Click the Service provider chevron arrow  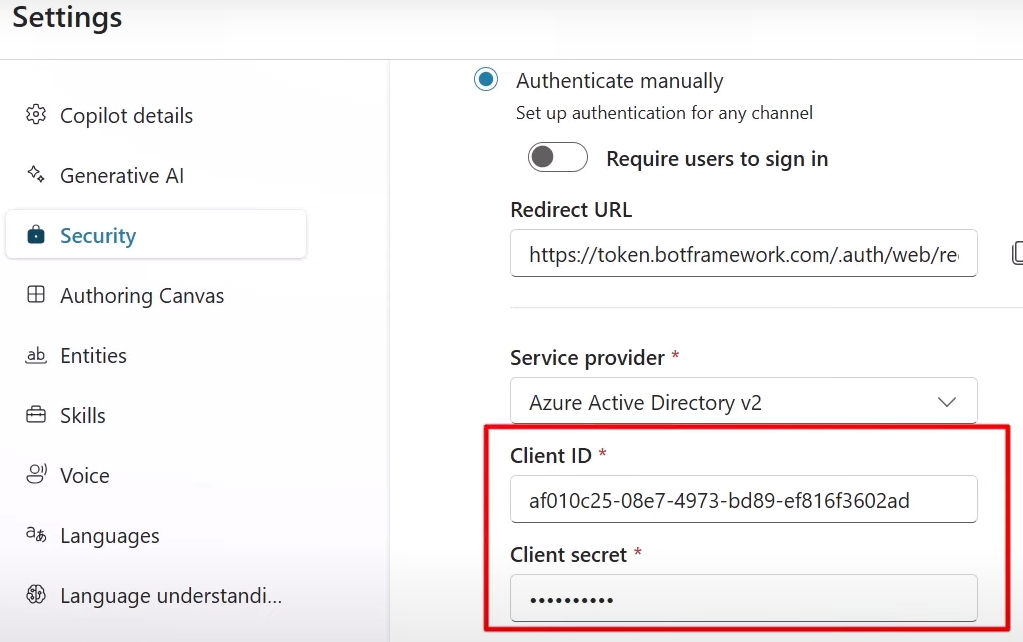click(947, 402)
